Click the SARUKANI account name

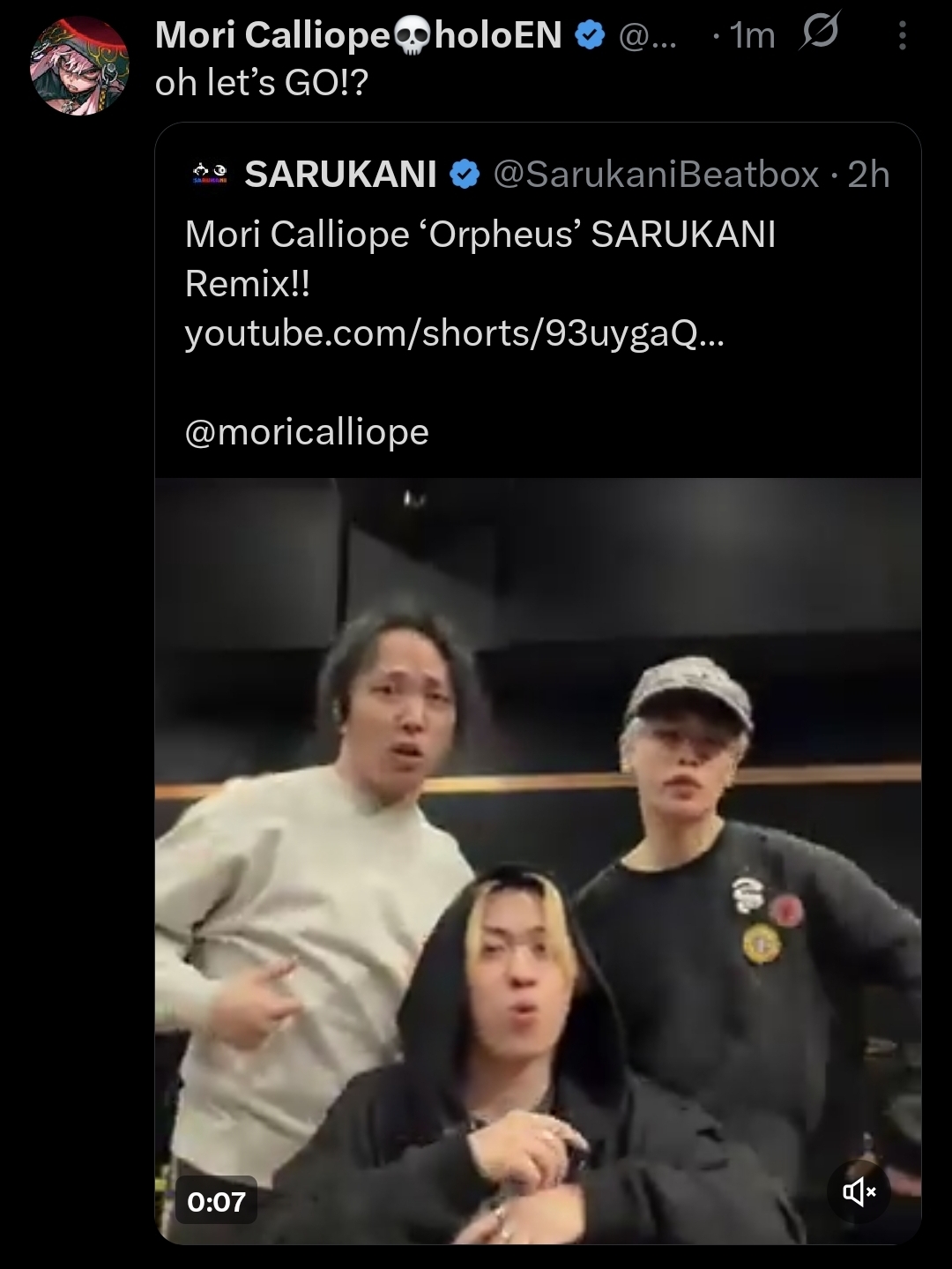click(341, 175)
